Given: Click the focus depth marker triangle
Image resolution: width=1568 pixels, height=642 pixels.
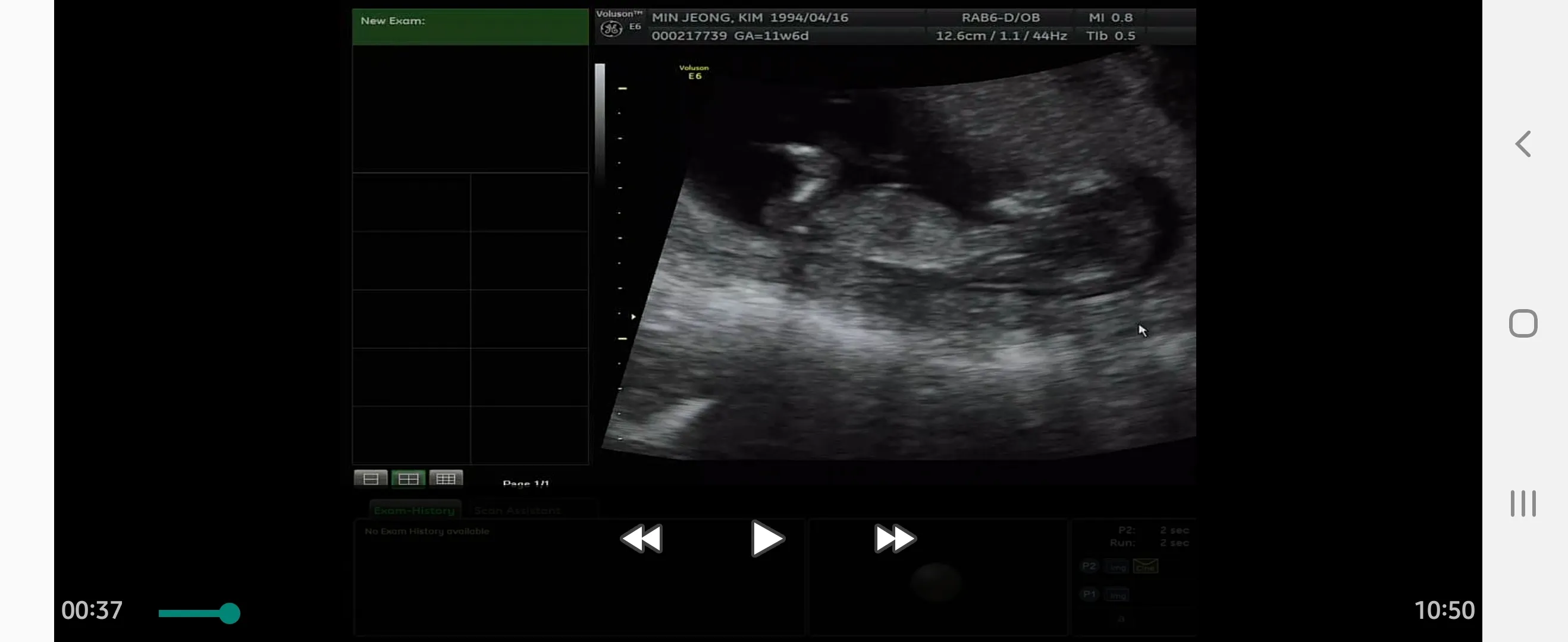Looking at the screenshot, I should click(x=634, y=316).
